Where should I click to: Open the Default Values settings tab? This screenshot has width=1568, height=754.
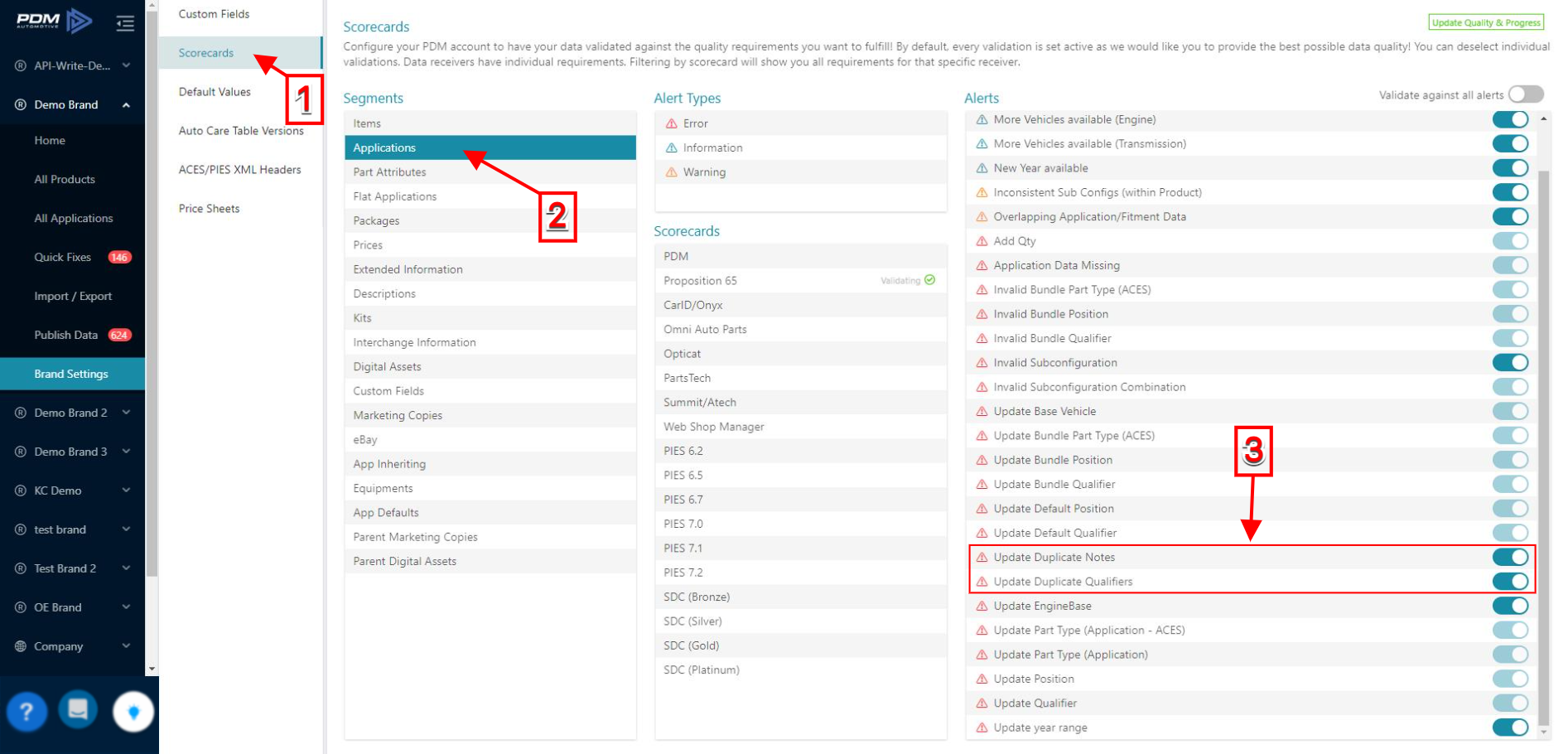240,92
